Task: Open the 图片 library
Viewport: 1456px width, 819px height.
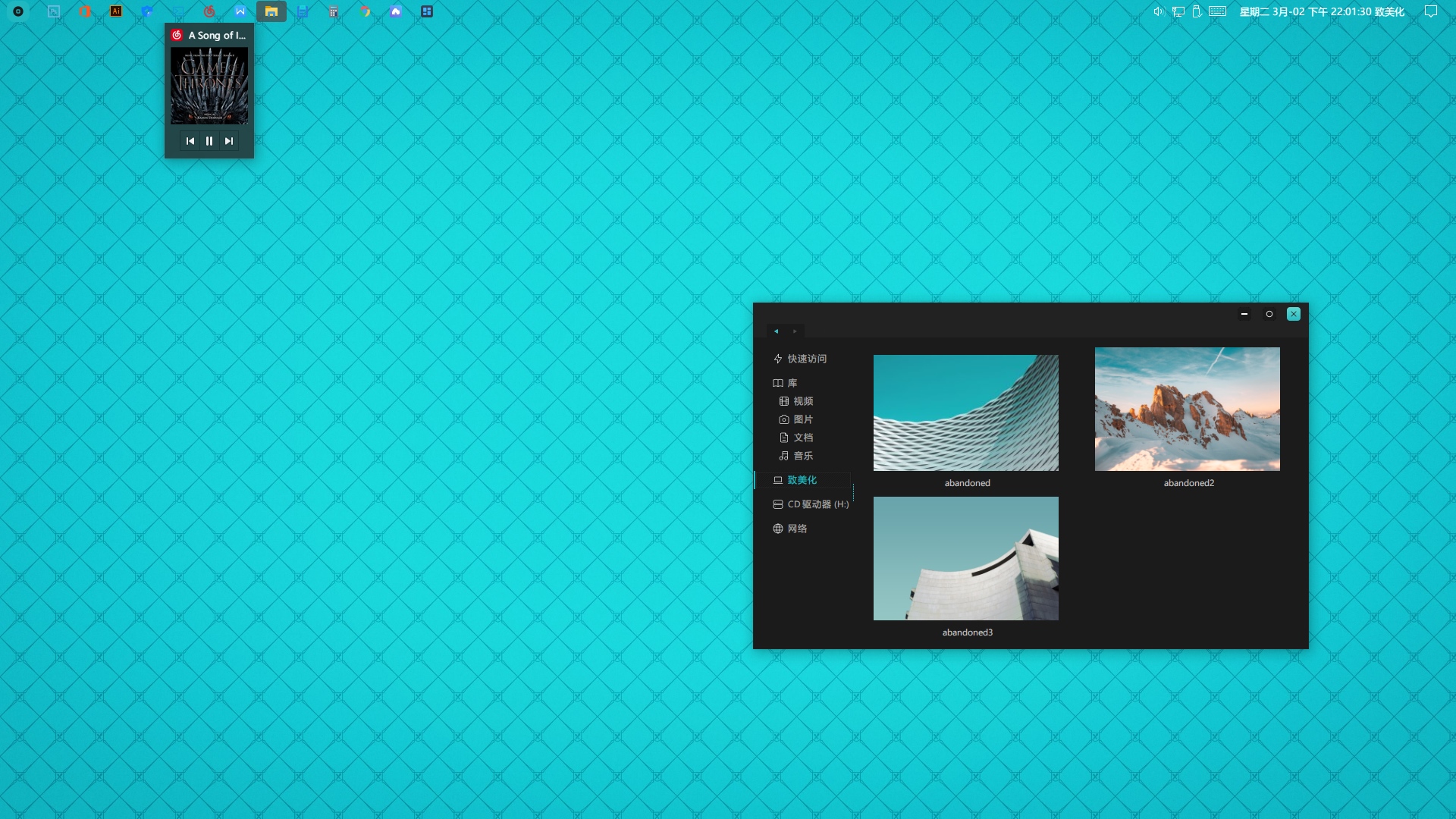Action: click(796, 419)
